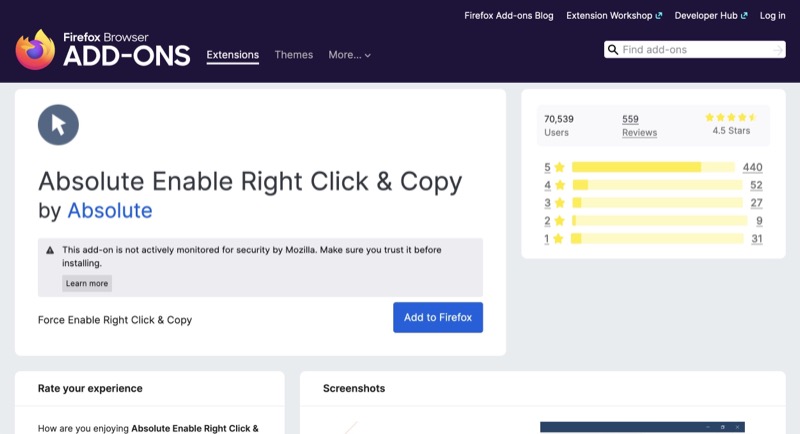The width and height of the screenshot is (800, 434).
Task: Click the star icon in the 2 row
Action: click(x=560, y=221)
